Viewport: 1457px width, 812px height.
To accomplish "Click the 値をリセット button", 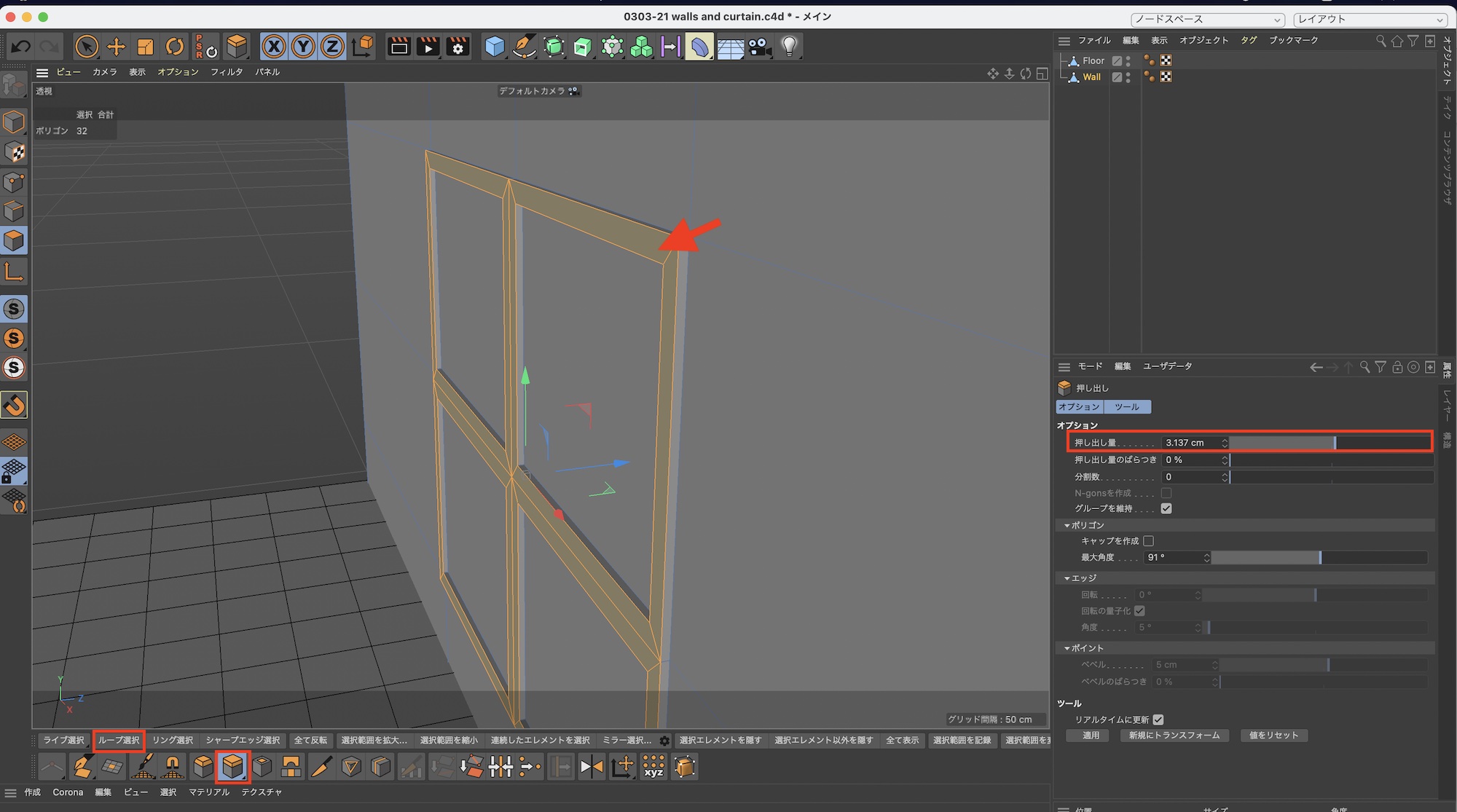I will [x=1273, y=736].
